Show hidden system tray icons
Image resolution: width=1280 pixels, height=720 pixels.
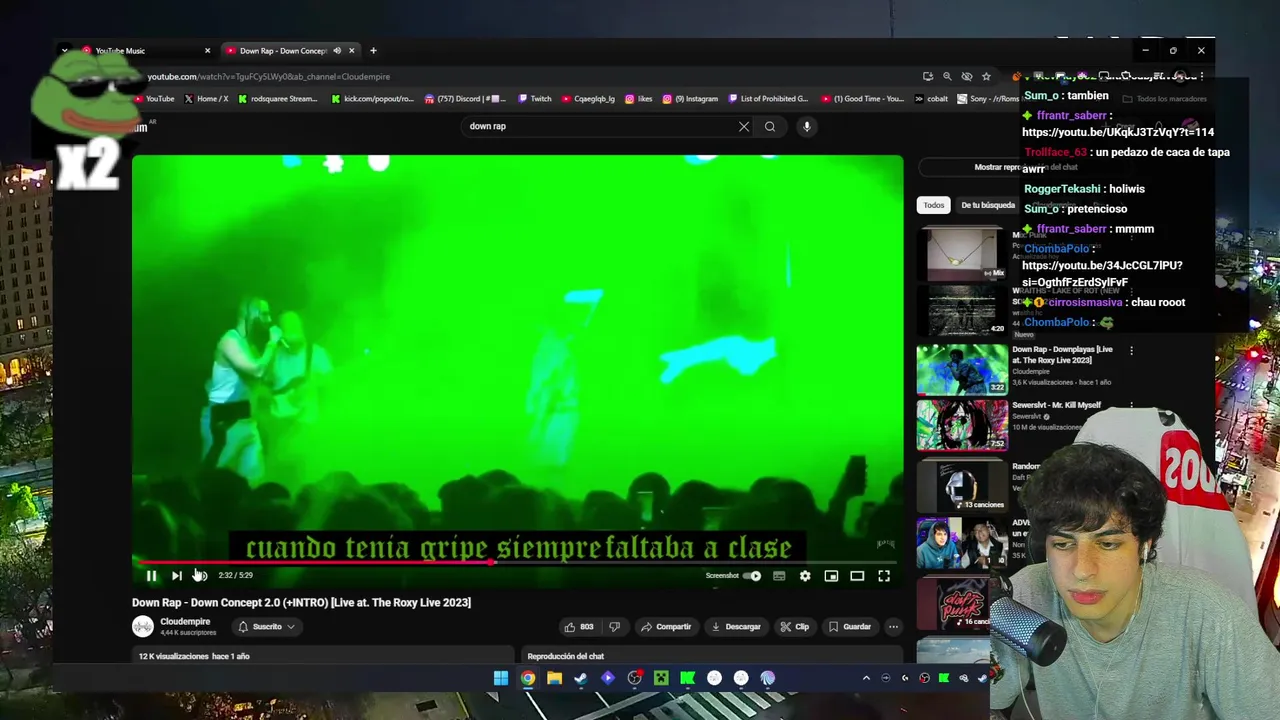[866, 678]
